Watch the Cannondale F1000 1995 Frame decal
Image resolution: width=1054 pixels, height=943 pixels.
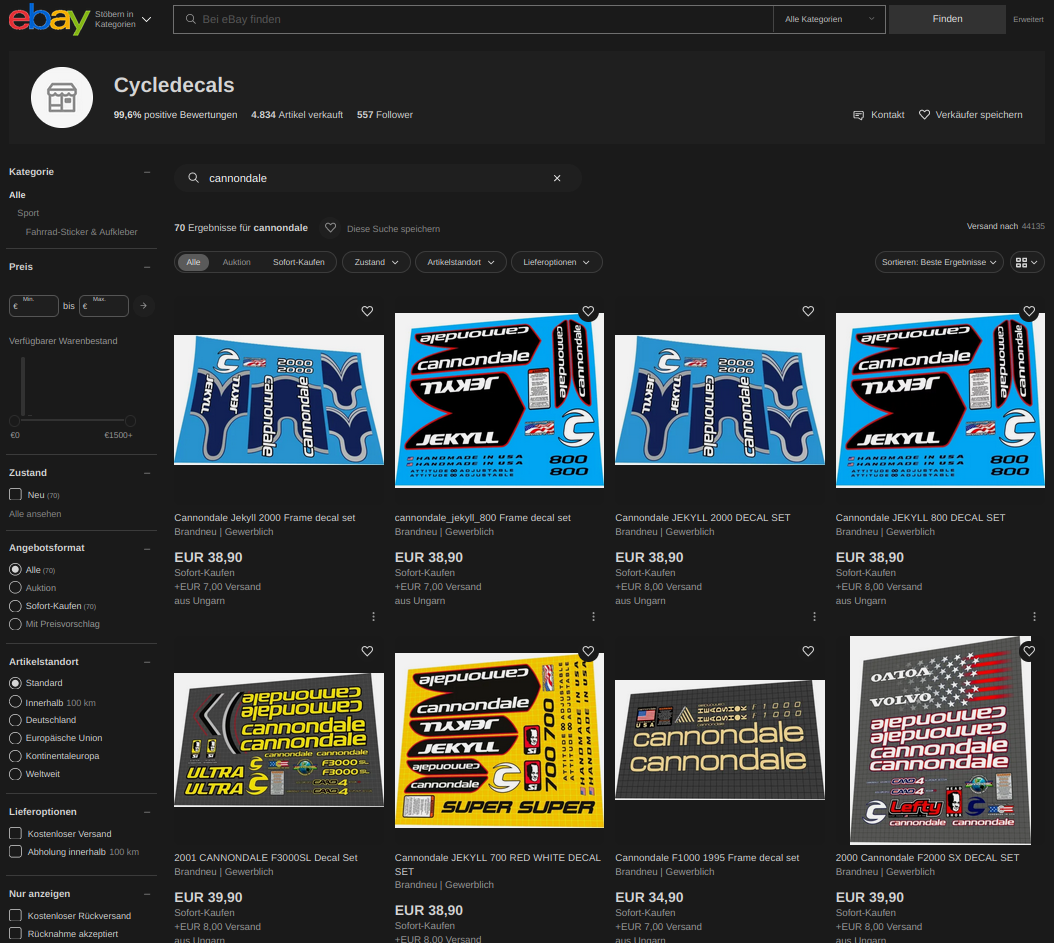[x=808, y=651]
